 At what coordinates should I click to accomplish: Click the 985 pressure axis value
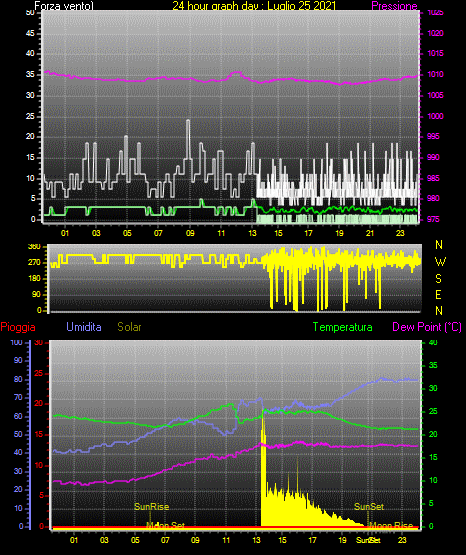(x=433, y=178)
